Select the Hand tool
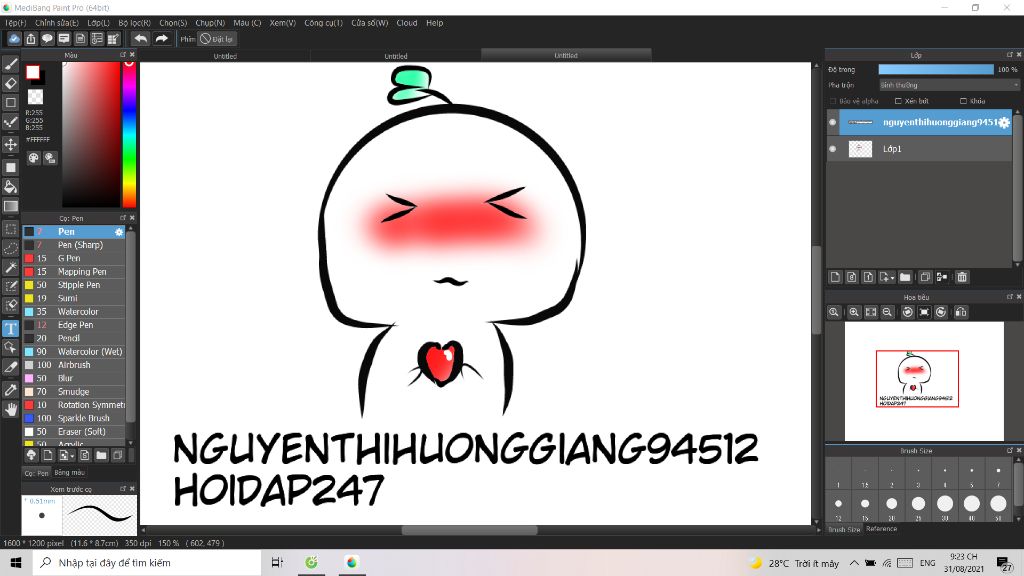 click(x=10, y=409)
